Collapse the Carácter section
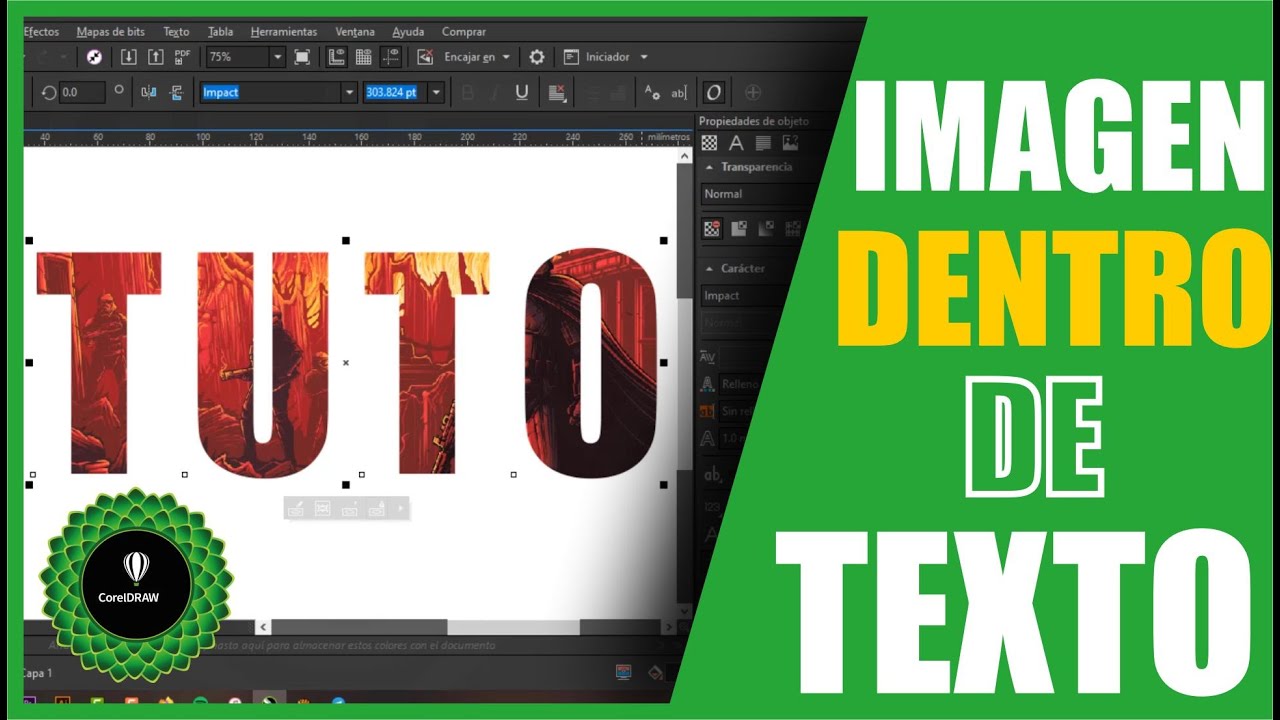The height and width of the screenshot is (720, 1280). pos(709,269)
